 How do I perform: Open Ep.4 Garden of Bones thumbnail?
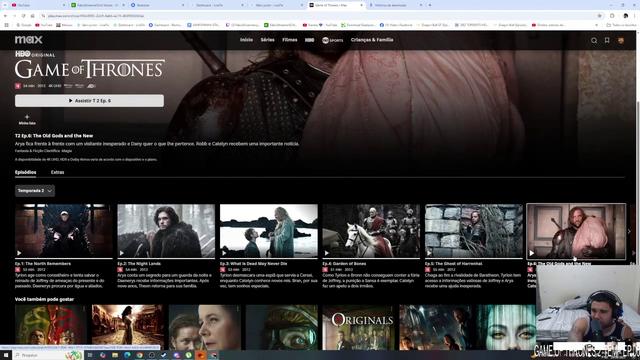[371, 231]
